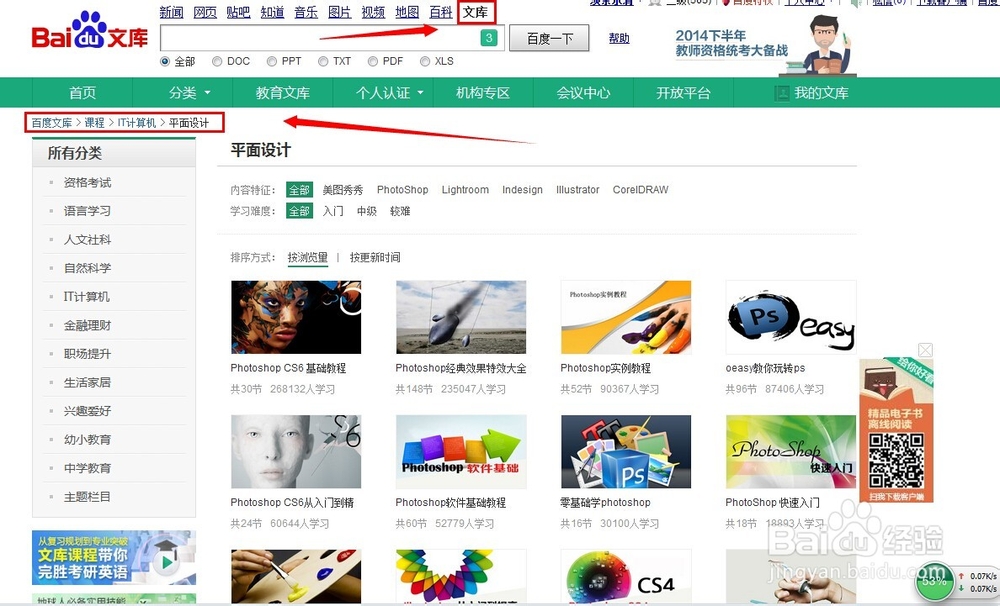Go to 新闻 in top links
The width and height of the screenshot is (1000, 606).
pos(172,12)
